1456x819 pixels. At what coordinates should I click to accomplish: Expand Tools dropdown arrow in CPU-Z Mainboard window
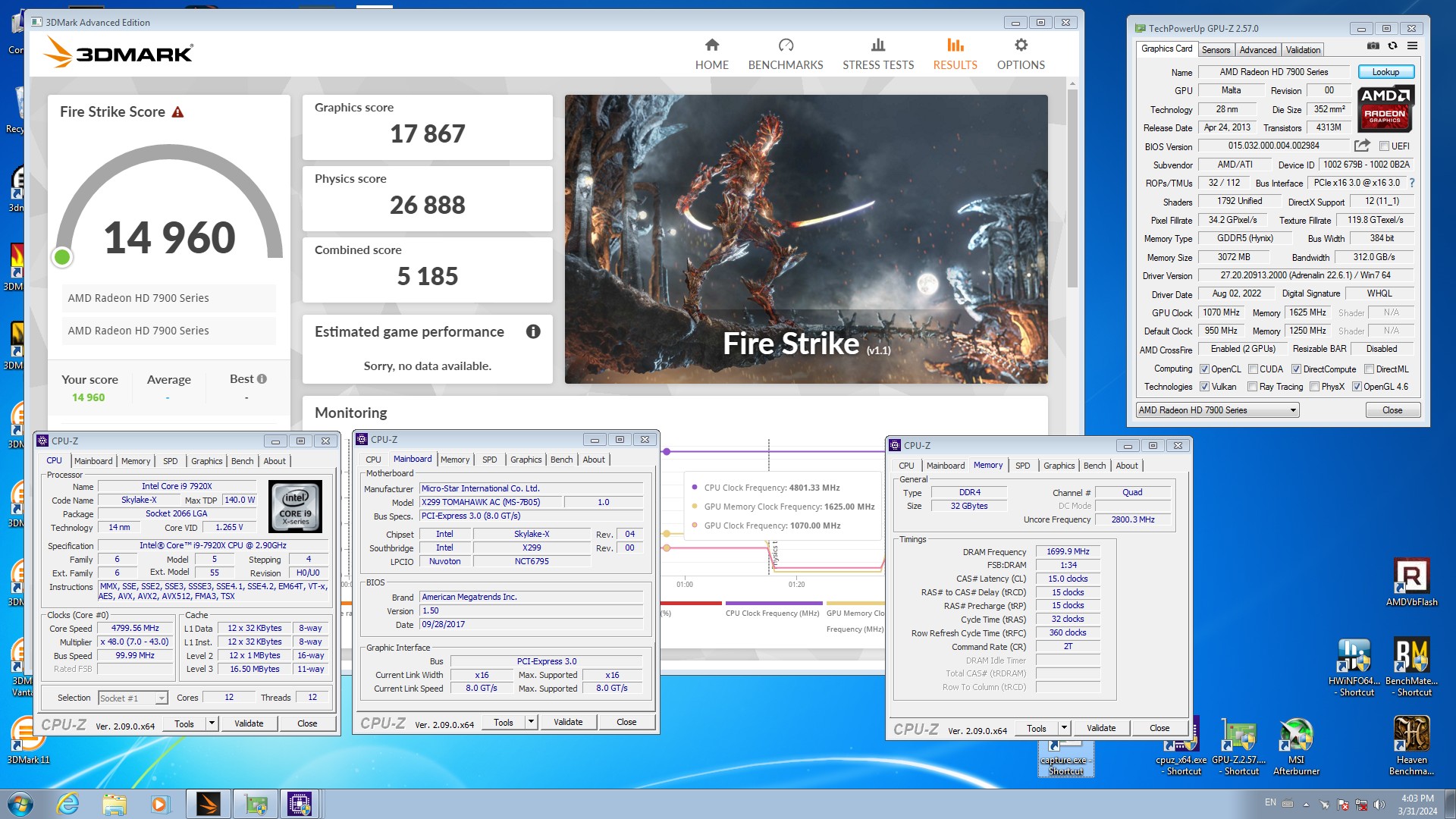pos(531,722)
